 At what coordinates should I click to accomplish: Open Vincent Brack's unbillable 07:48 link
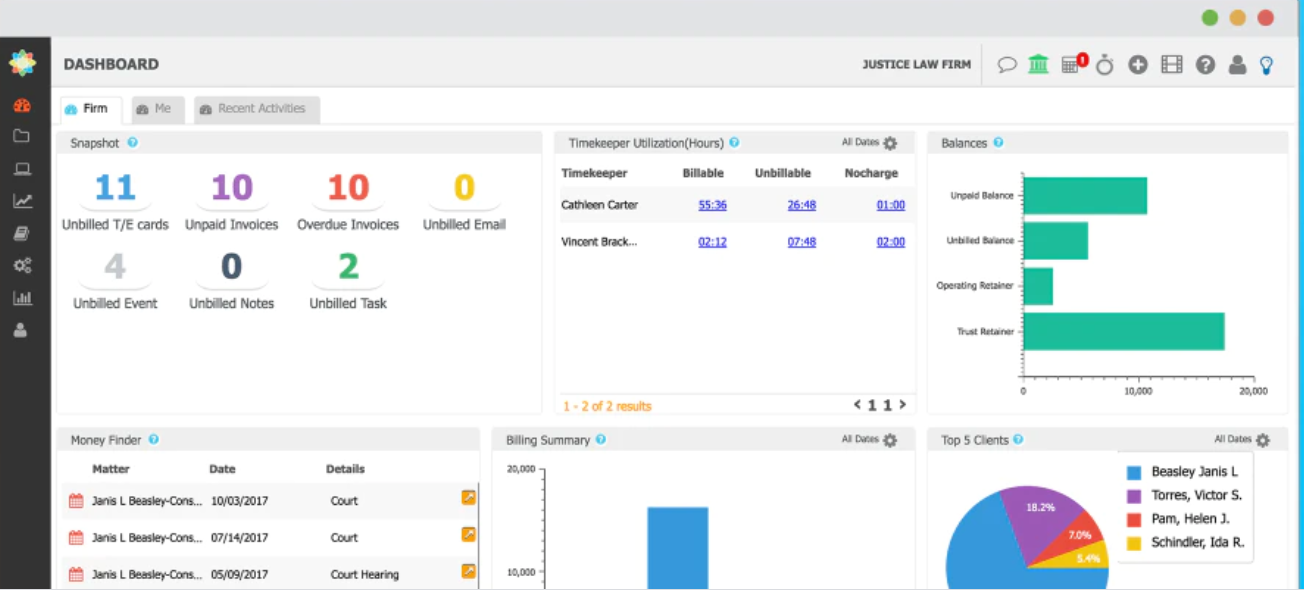click(802, 242)
